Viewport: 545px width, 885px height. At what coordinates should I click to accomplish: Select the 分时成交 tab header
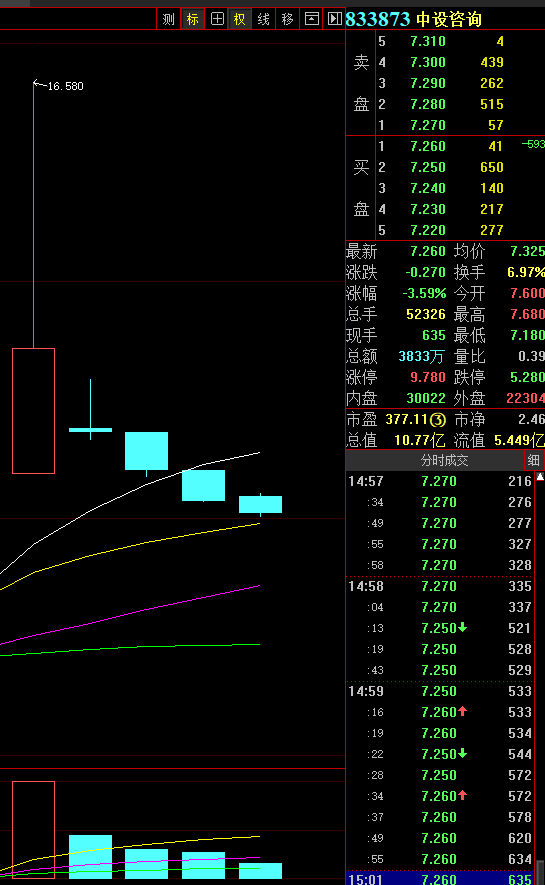(444, 461)
